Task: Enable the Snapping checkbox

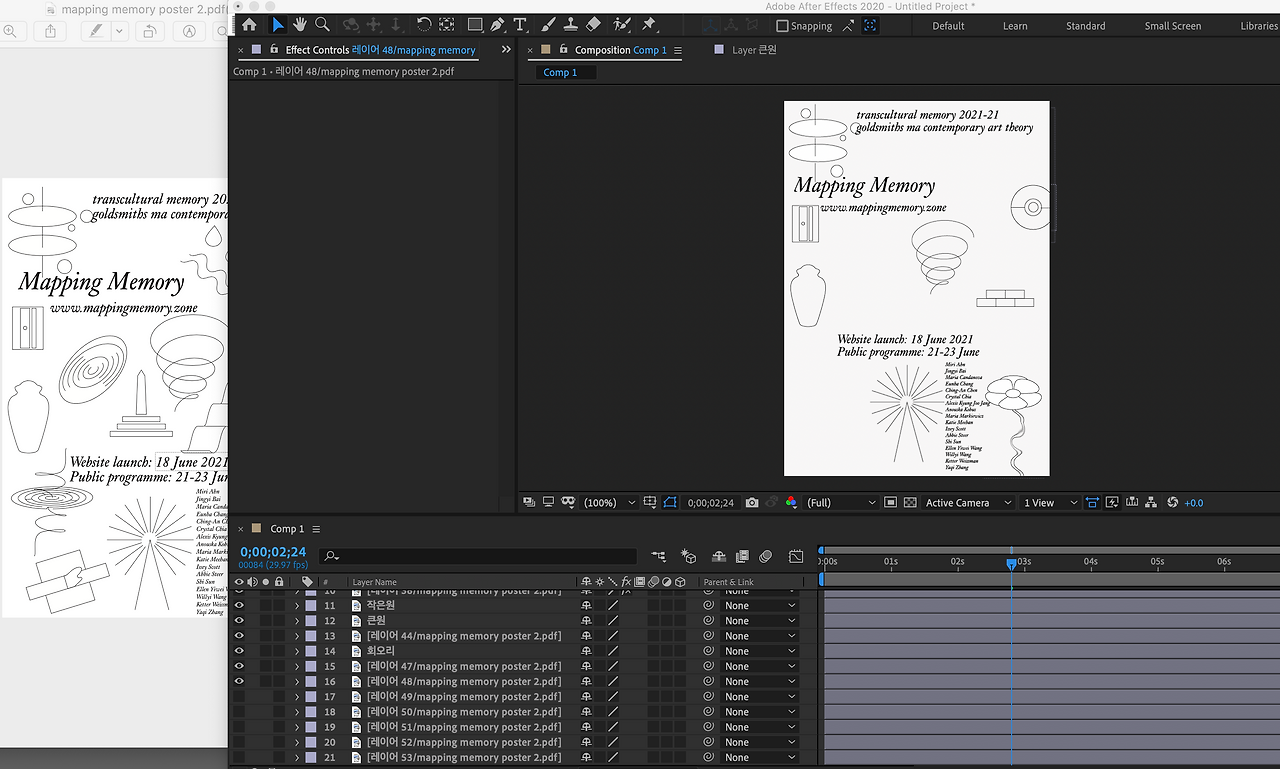Action: click(782, 26)
